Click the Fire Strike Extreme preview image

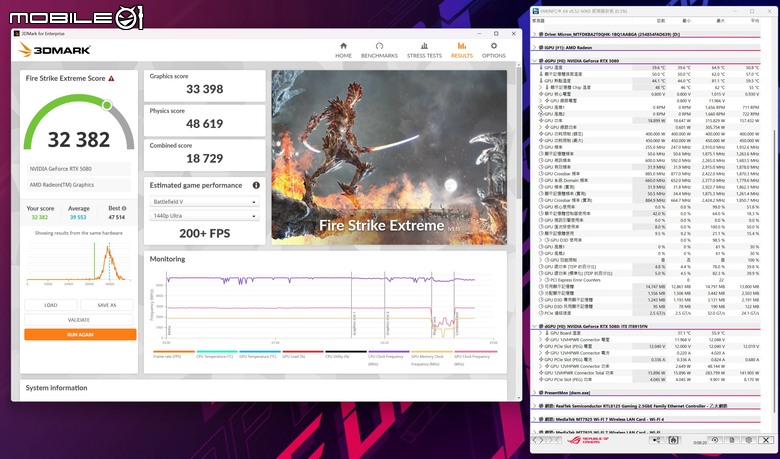[390, 157]
